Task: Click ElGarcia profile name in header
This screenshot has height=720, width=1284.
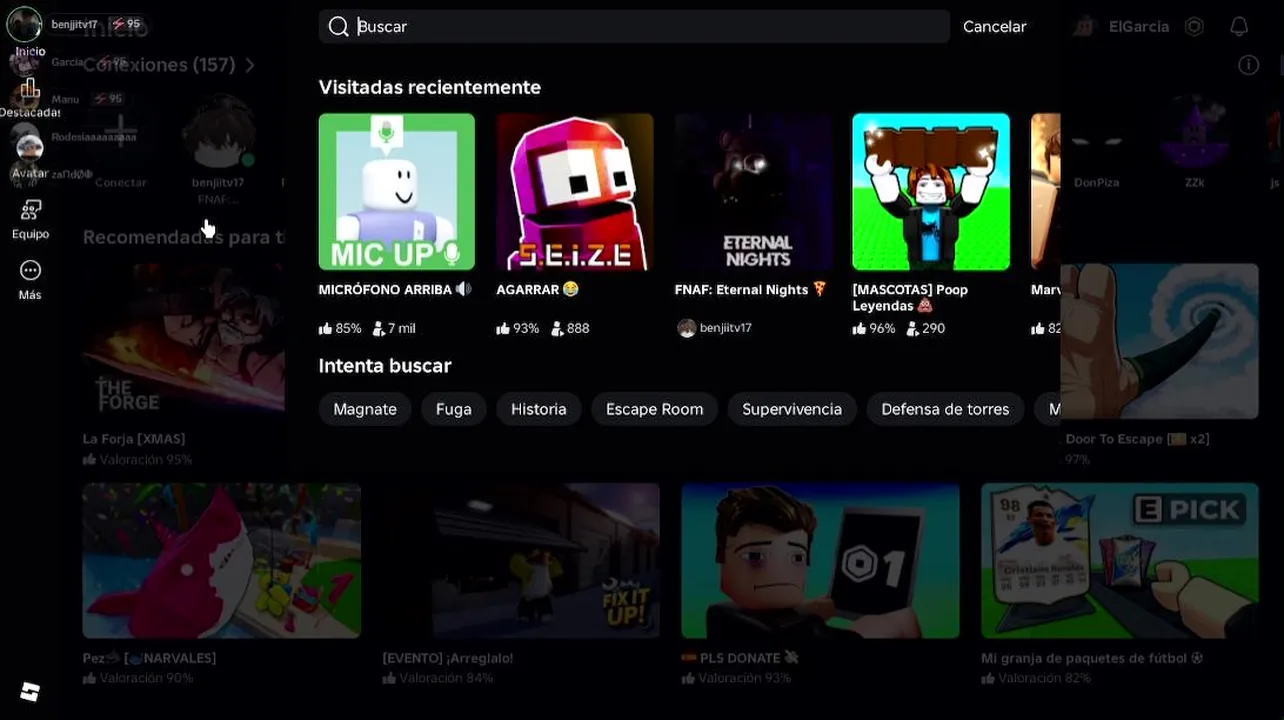Action: pyautogui.click(x=1139, y=27)
